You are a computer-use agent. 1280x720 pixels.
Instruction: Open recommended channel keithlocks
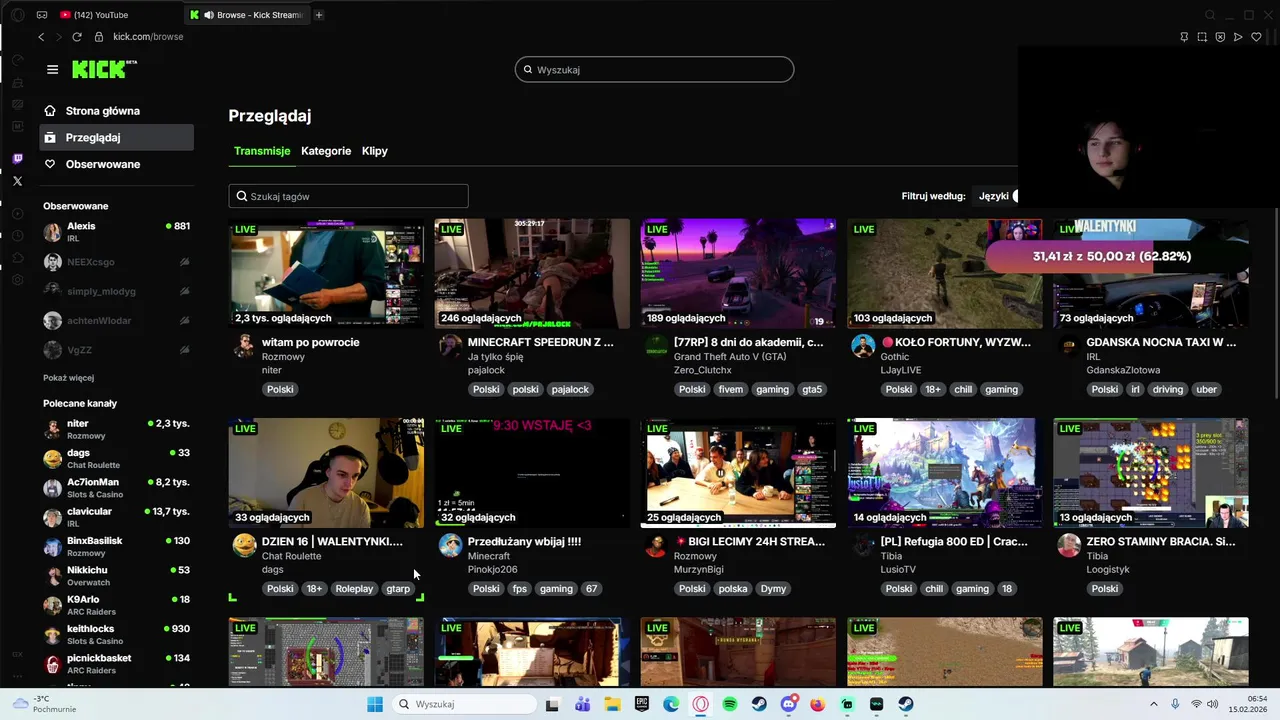(117, 635)
